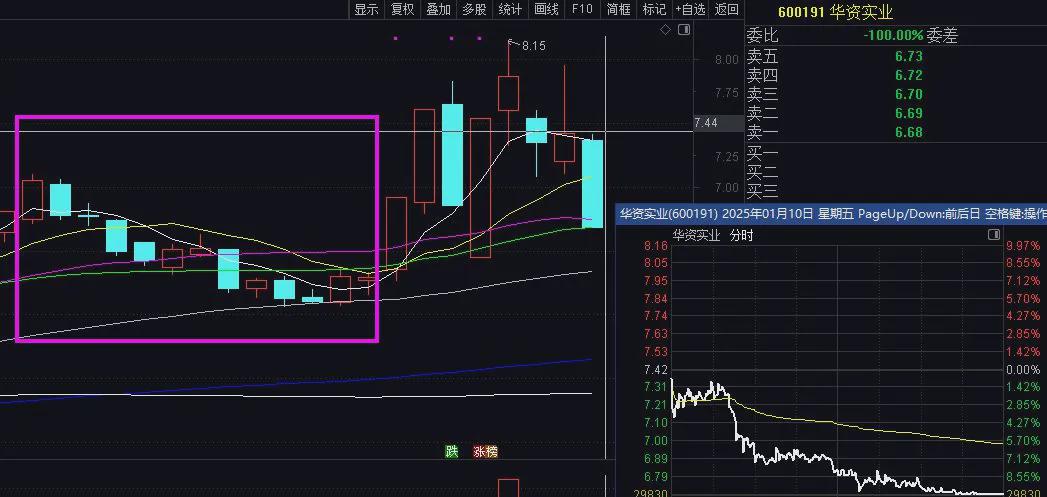
Task: Click the last cyan candlestick on the chart
Action: 593,184
